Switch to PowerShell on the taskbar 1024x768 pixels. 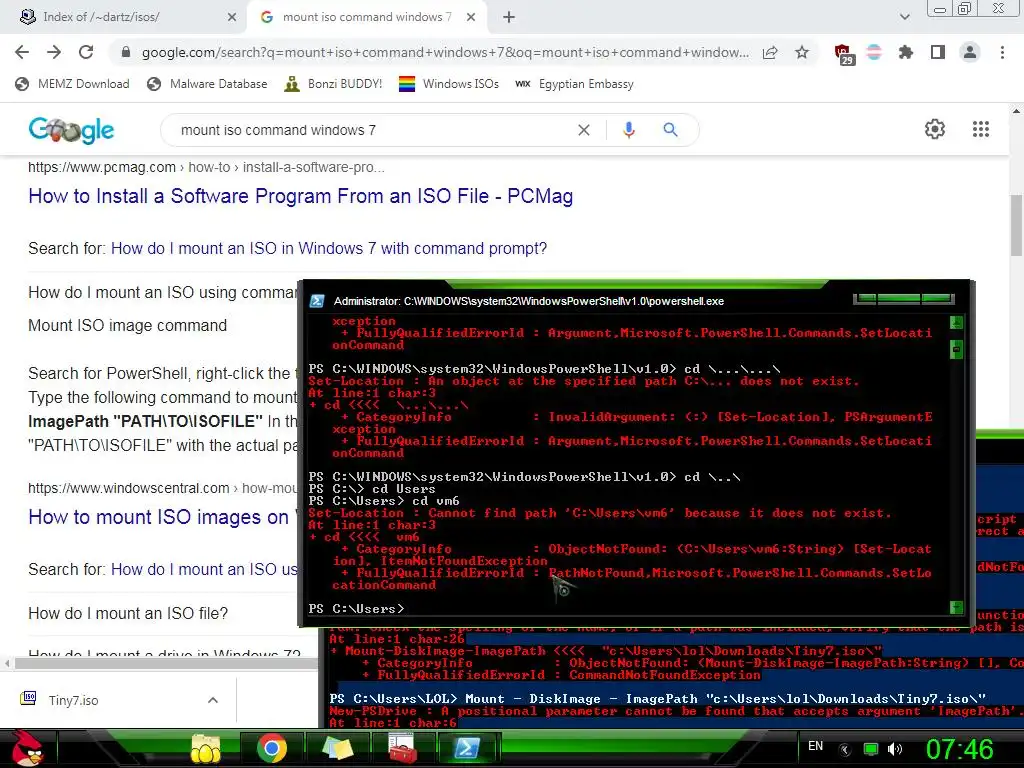[x=467, y=748]
